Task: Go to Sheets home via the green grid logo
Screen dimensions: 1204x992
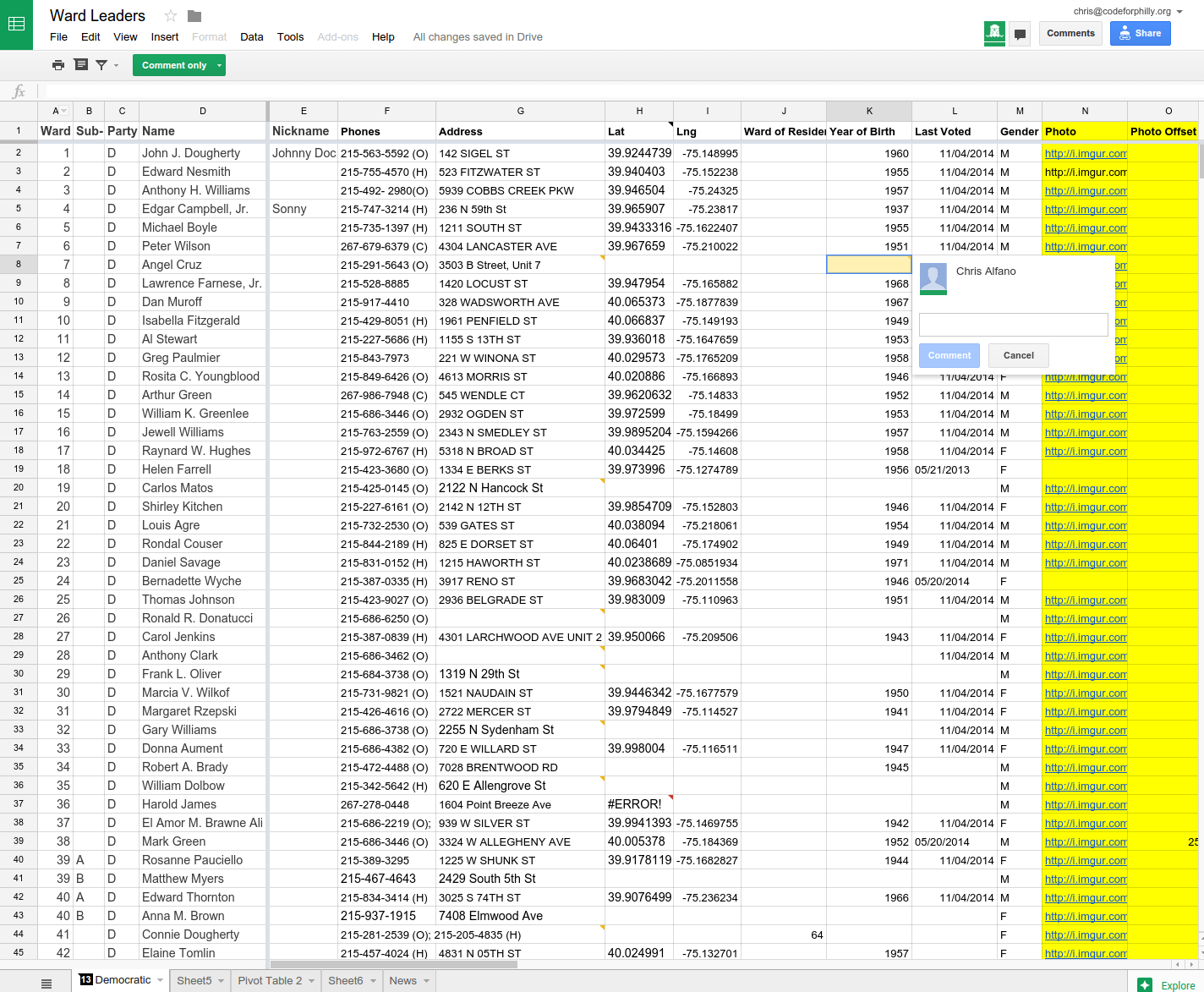Action: point(17,24)
